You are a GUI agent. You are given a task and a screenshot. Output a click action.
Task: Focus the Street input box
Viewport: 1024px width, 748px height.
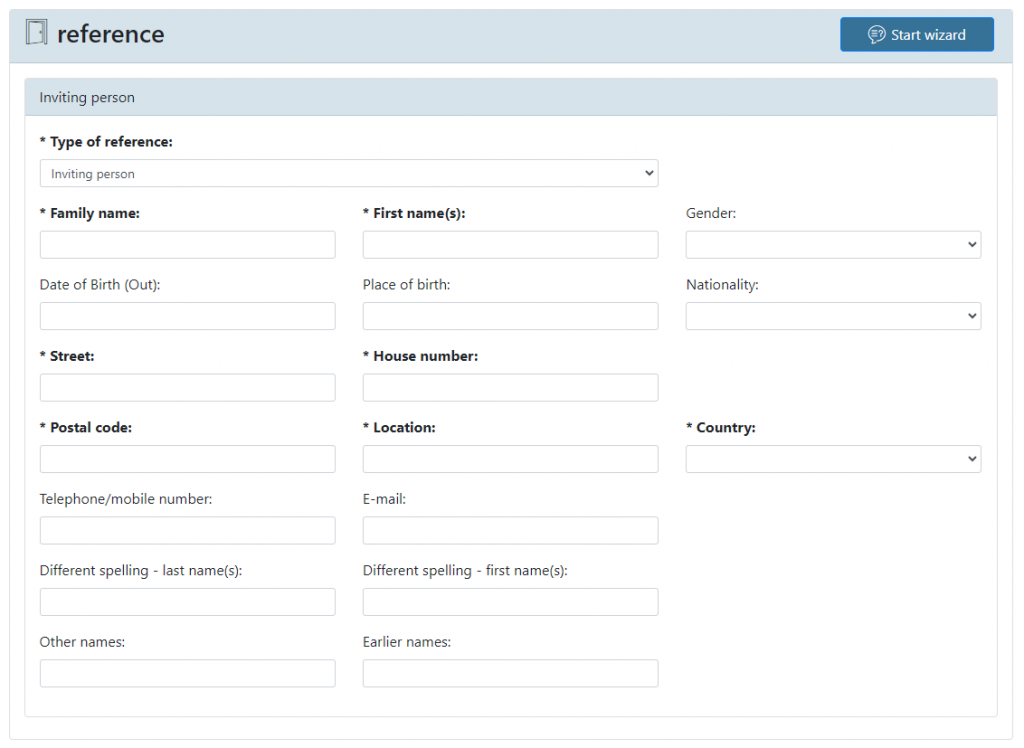coord(187,388)
